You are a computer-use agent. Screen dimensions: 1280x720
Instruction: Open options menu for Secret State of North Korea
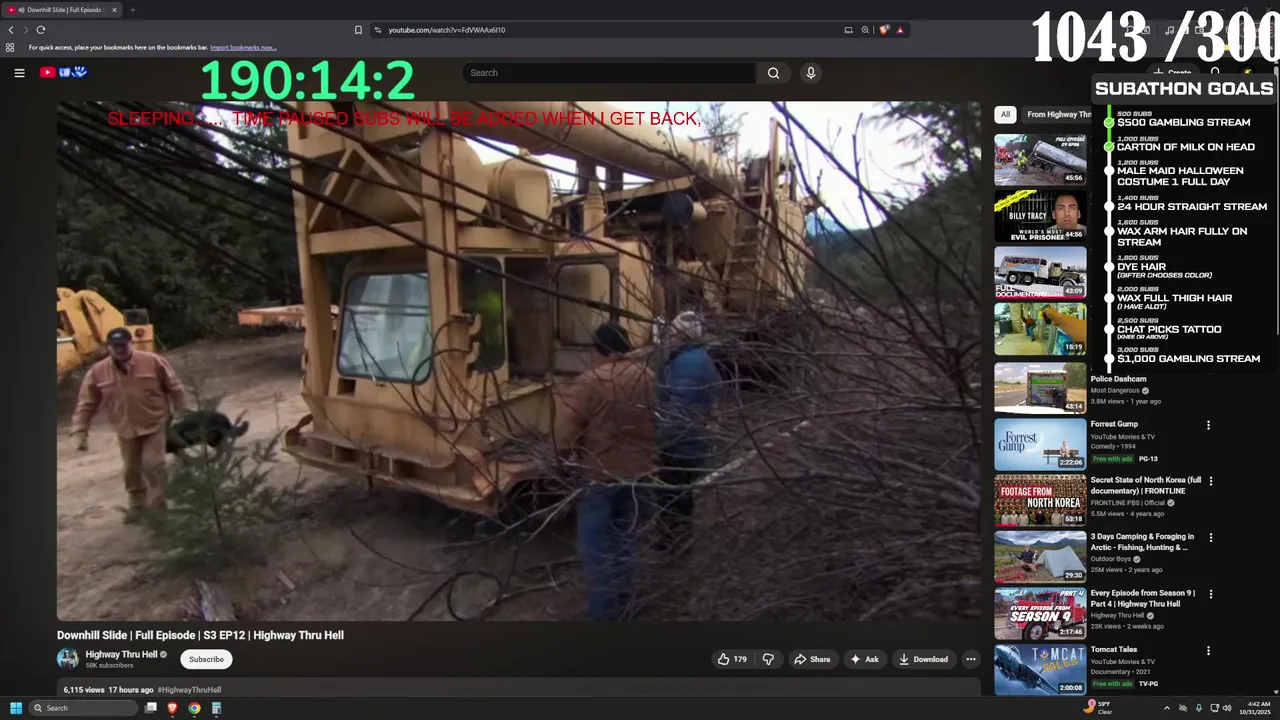pyautogui.click(x=1211, y=481)
